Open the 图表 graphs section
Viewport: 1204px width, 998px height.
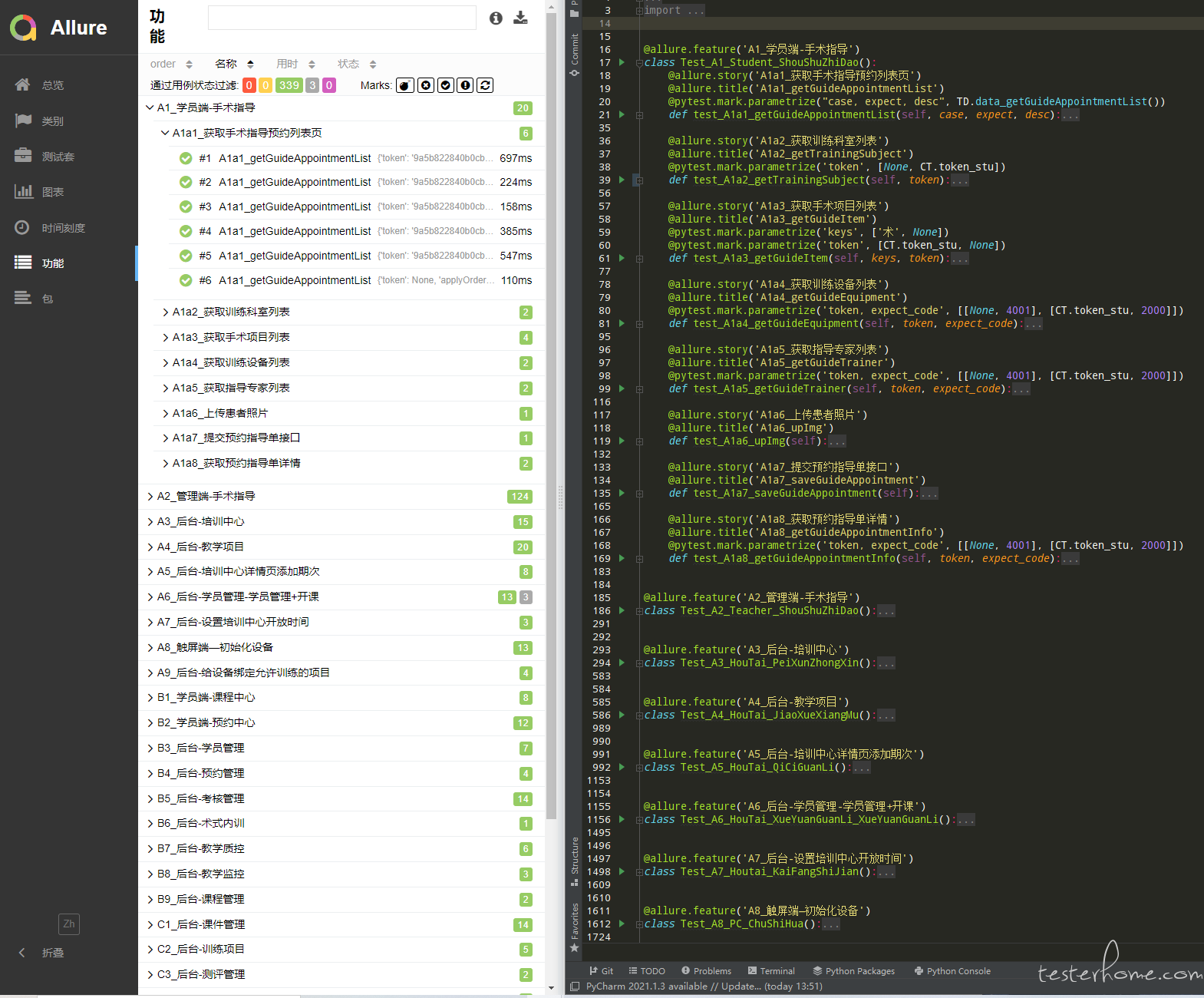pyautogui.click(x=52, y=192)
